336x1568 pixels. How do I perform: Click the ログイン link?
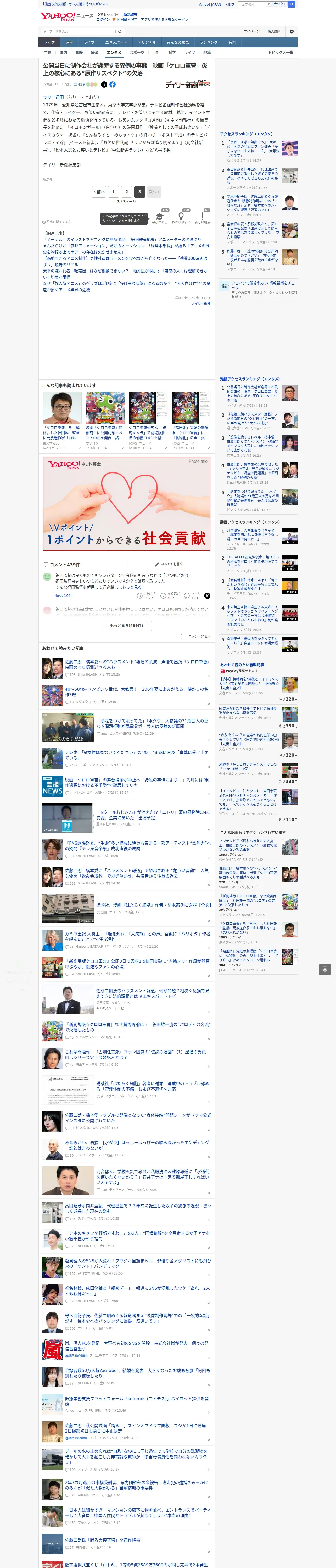[x=103, y=20]
